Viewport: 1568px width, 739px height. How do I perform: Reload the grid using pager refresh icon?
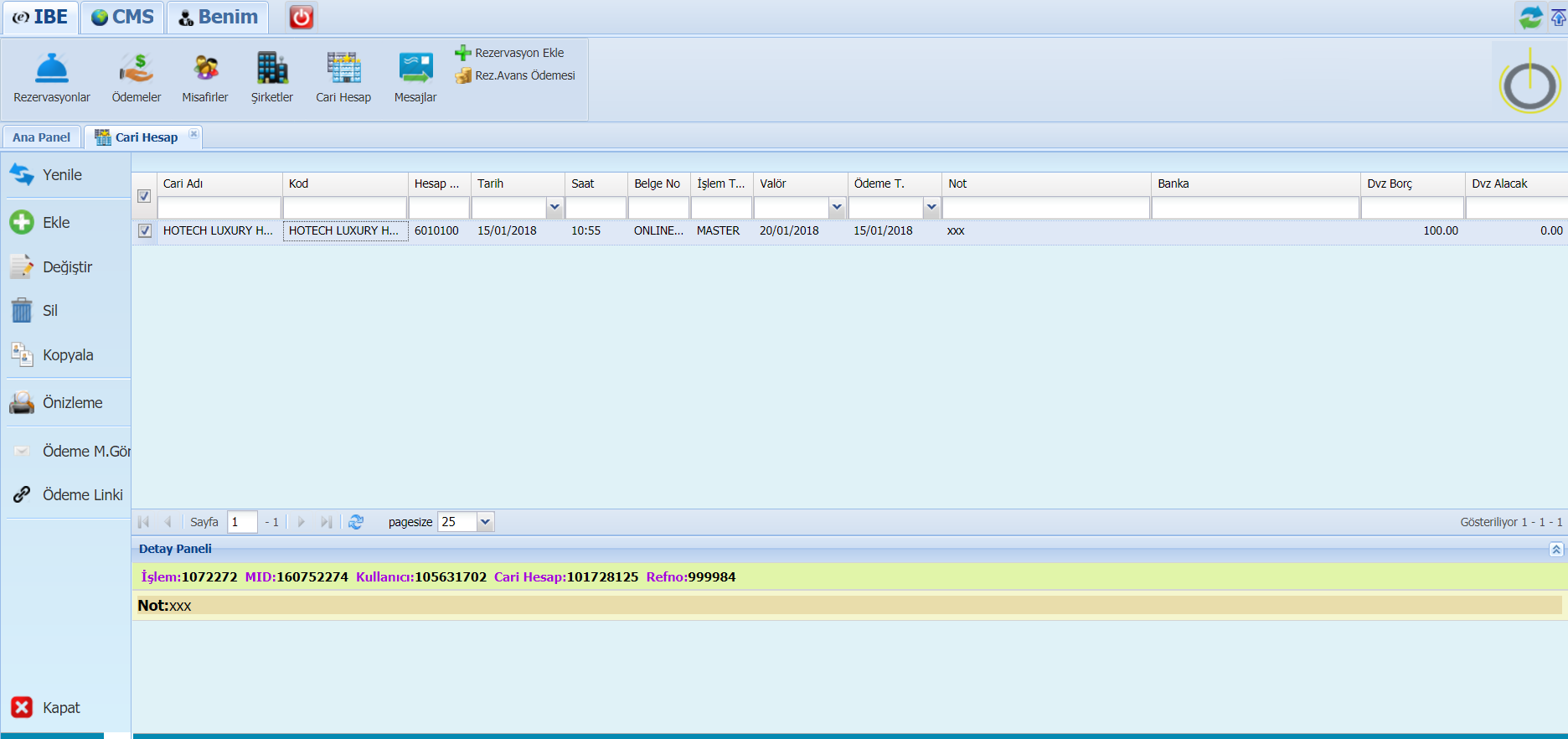[356, 522]
